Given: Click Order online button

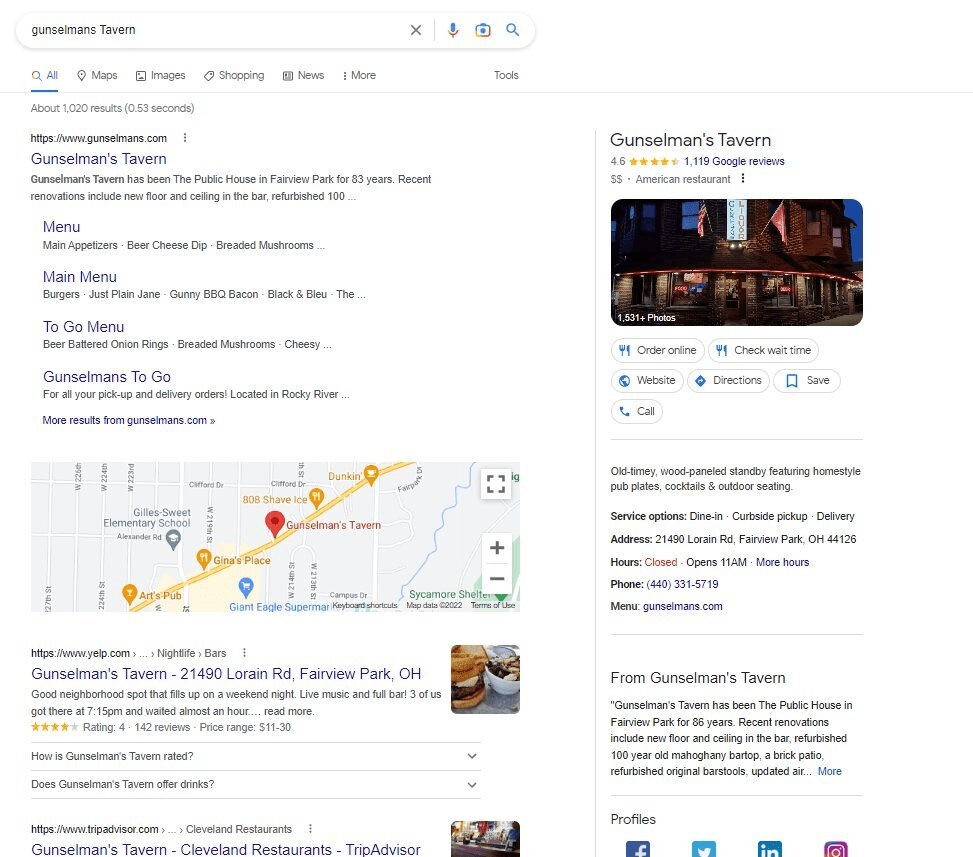Looking at the screenshot, I should click(658, 350).
